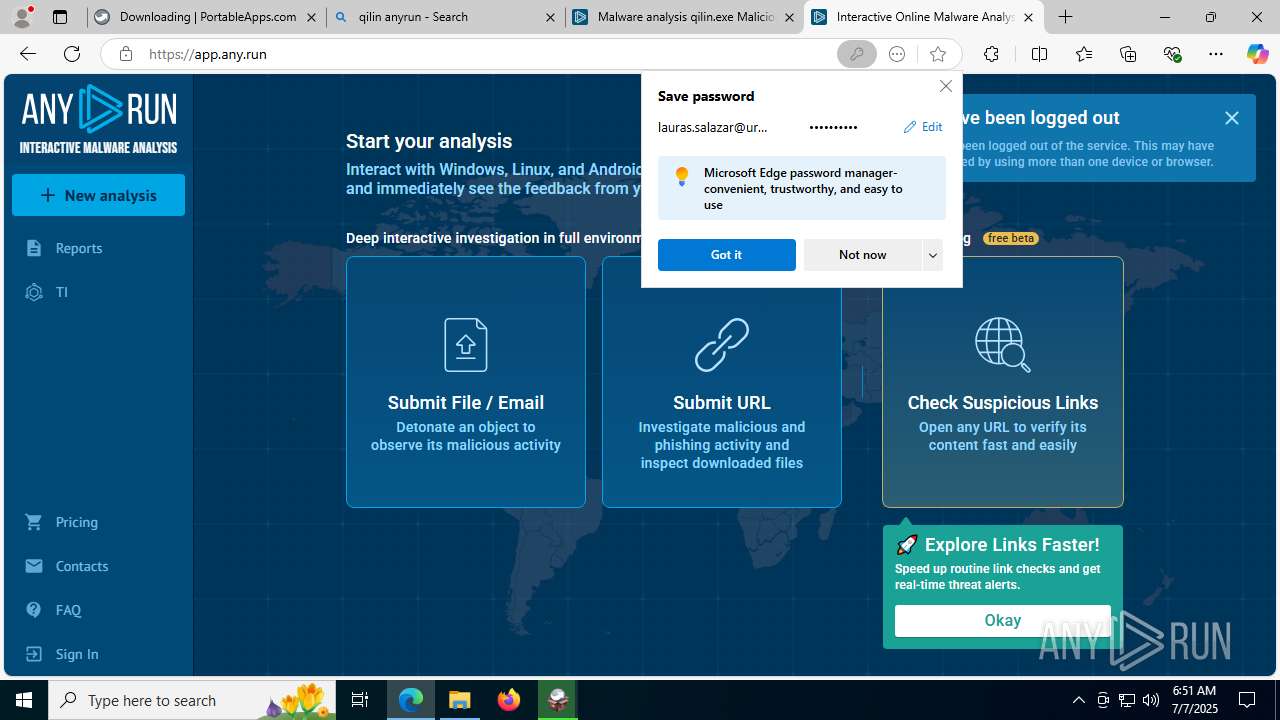Refresh the page
The height and width of the screenshot is (720, 1280).
72,54
